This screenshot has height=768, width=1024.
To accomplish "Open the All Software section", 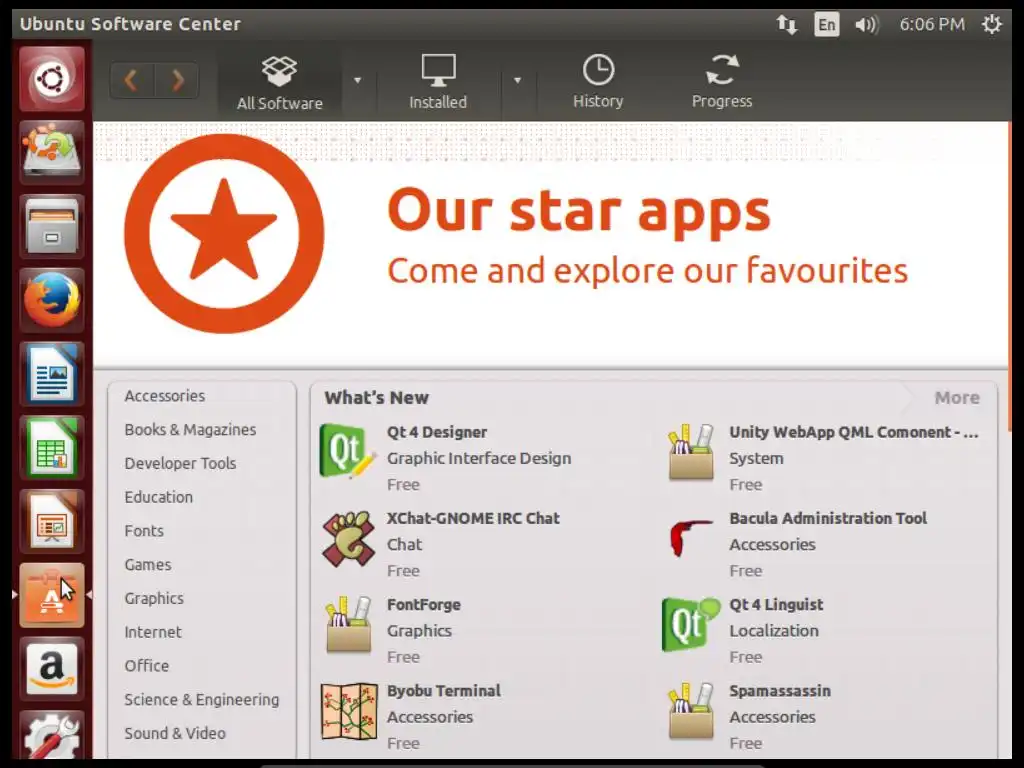I will [x=280, y=83].
